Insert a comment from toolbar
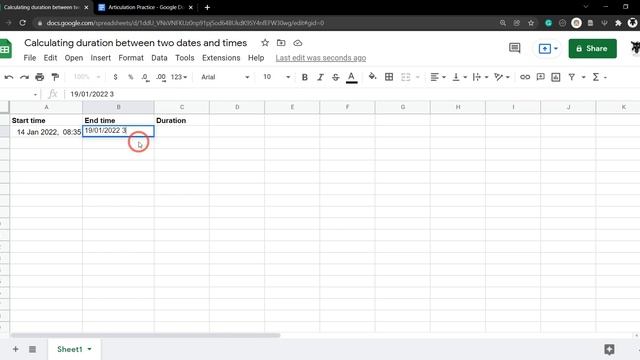The height and width of the screenshot is (360, 640). coord(540,77)
